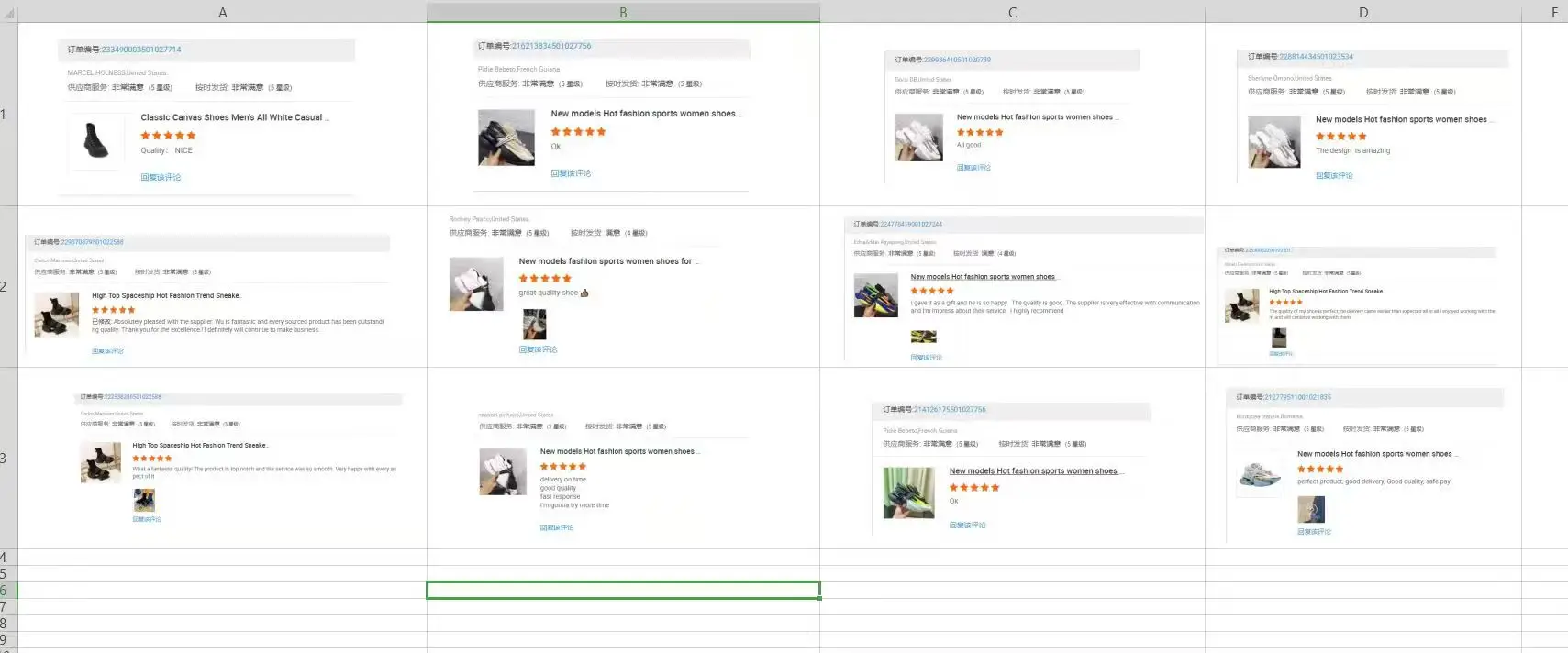Select row 6 header
This screenshot has width=1568, height=653.
click(8, 590)
